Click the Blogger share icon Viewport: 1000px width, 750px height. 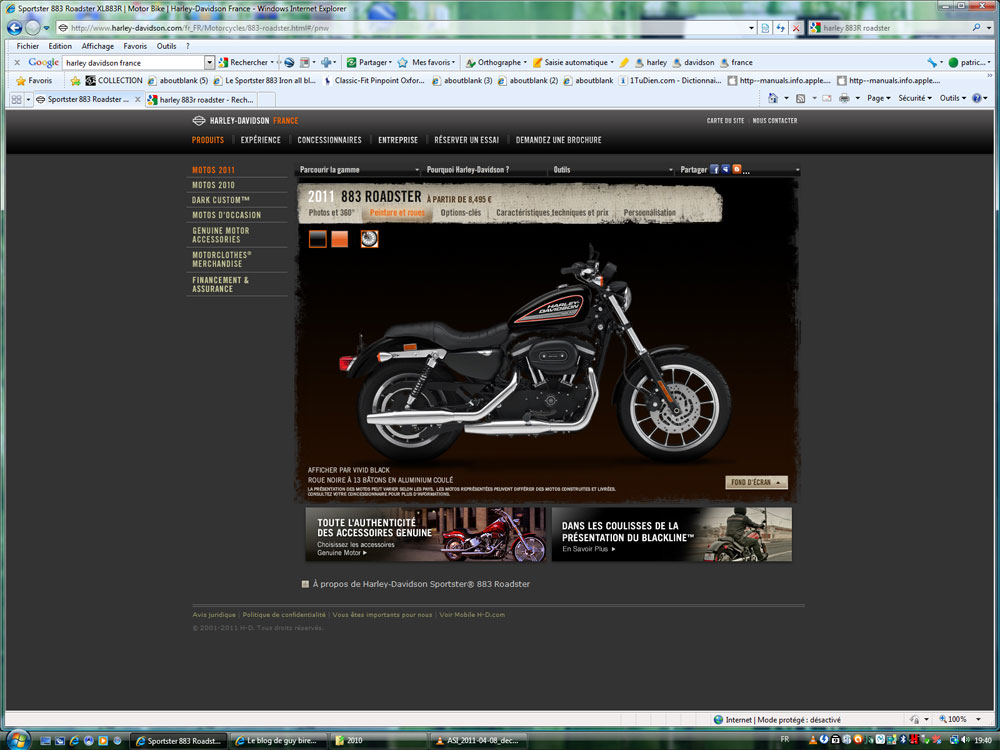737,170
